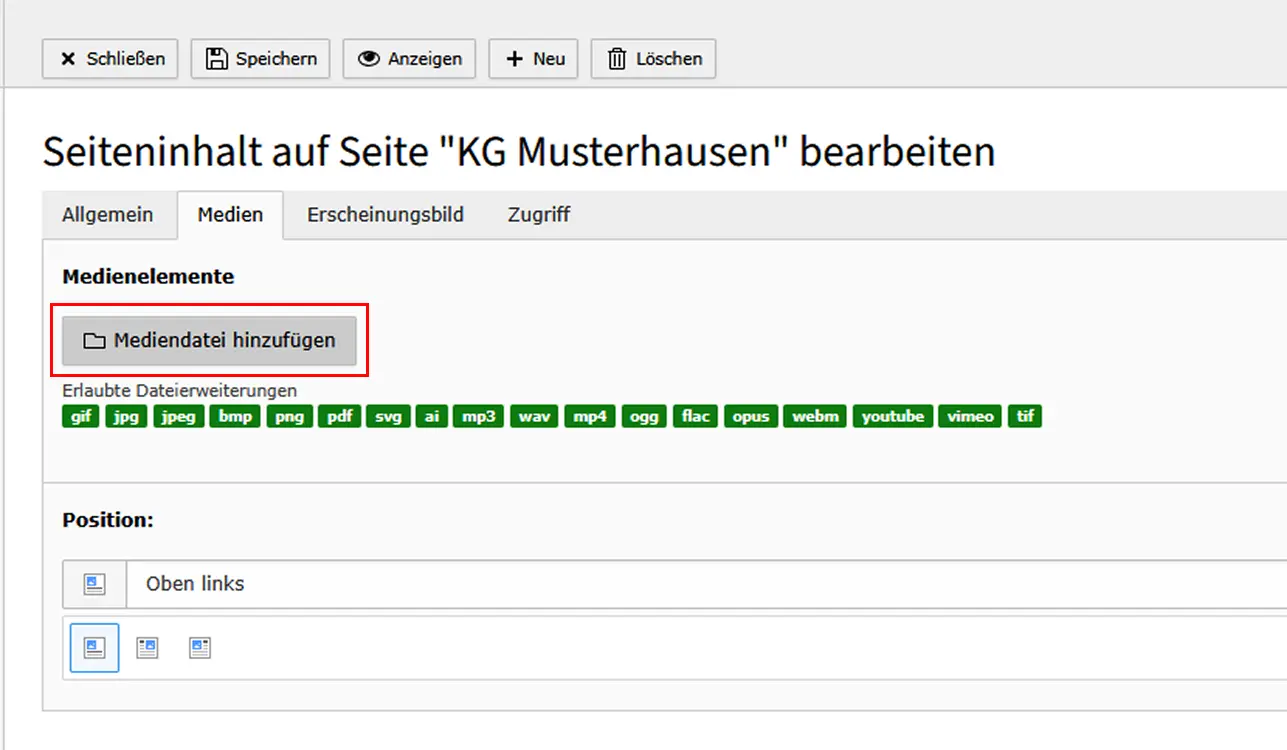Screen dimensions: 1287x750
Task: Save the content via Speichern
Action: [x=260, y=59]
